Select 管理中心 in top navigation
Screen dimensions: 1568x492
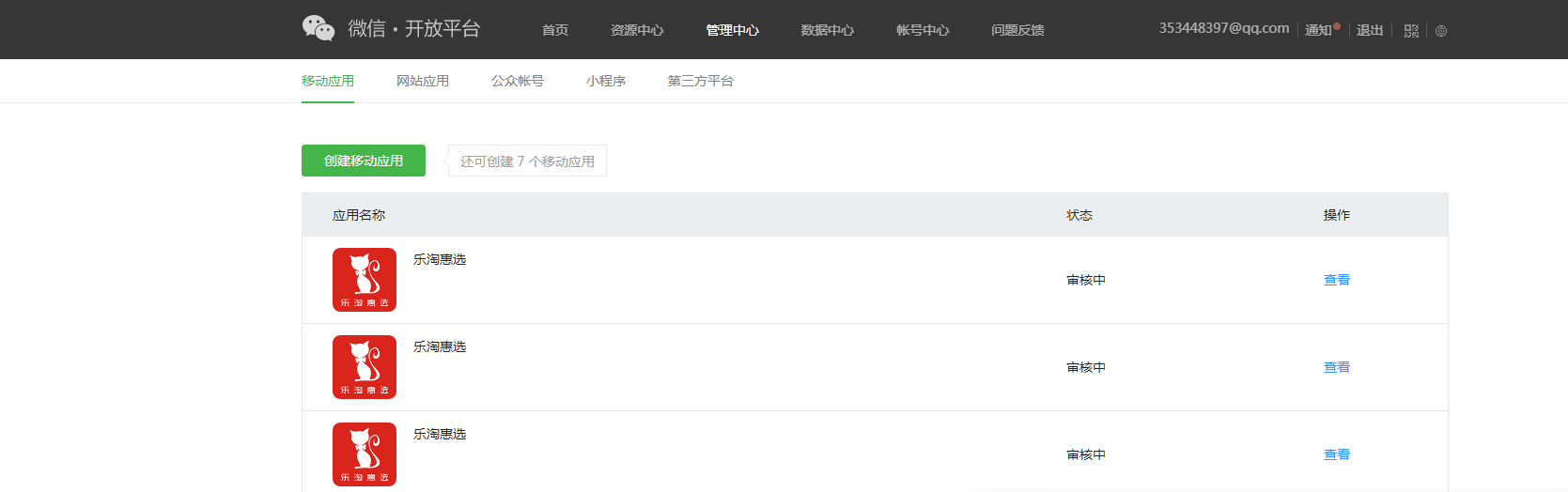point(733,30)
